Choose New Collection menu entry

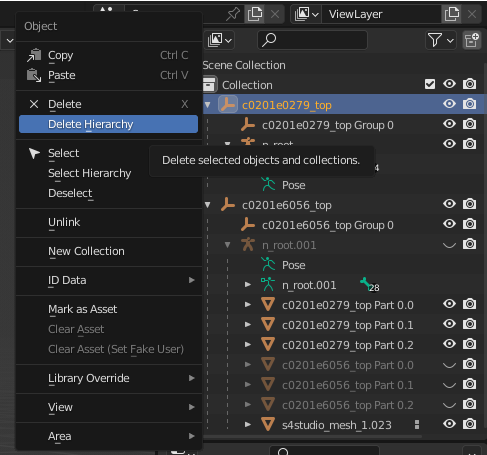click(108, 251)
